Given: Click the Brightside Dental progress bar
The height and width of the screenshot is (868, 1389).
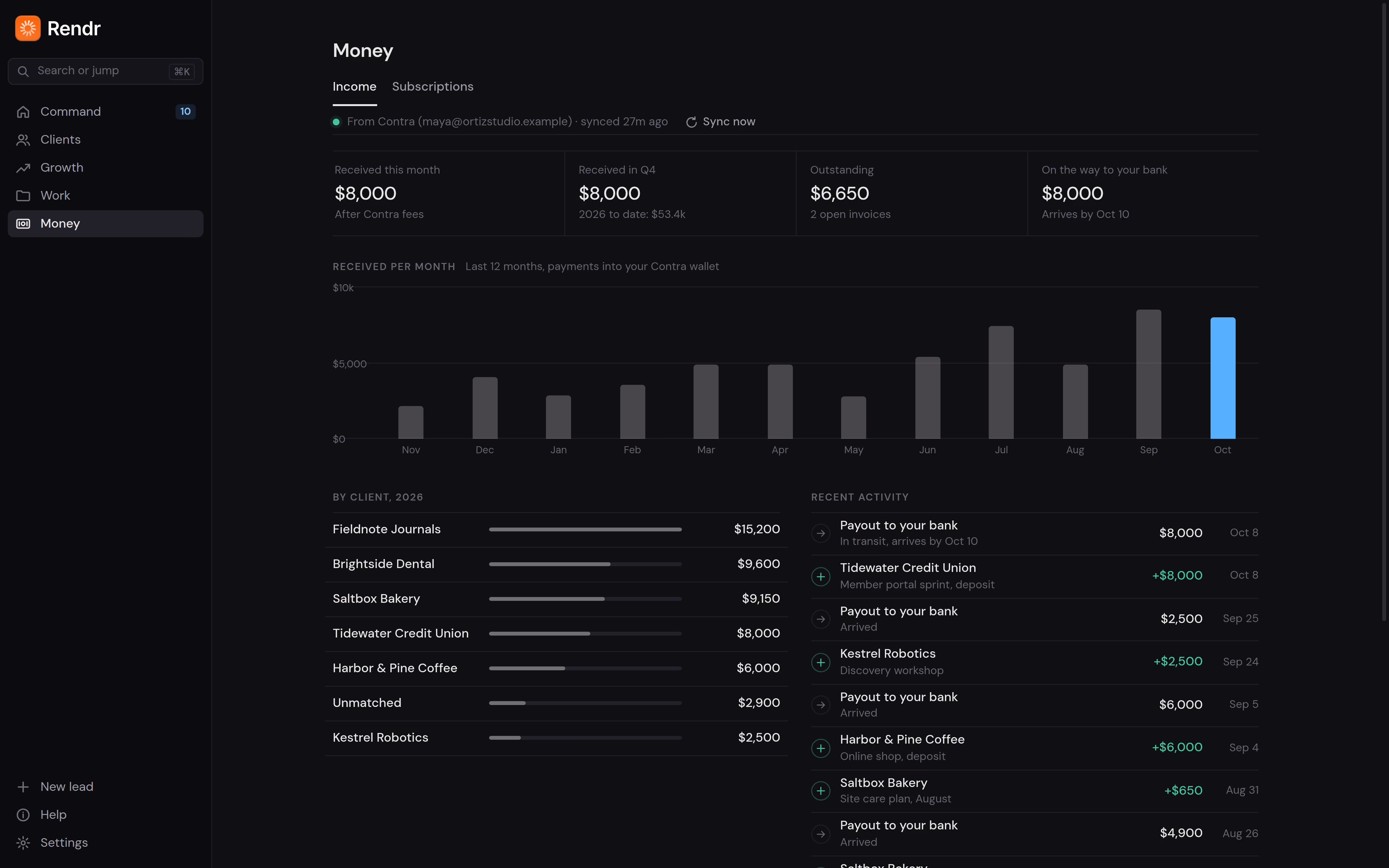Looking at the screenshot, I should 586,564.
